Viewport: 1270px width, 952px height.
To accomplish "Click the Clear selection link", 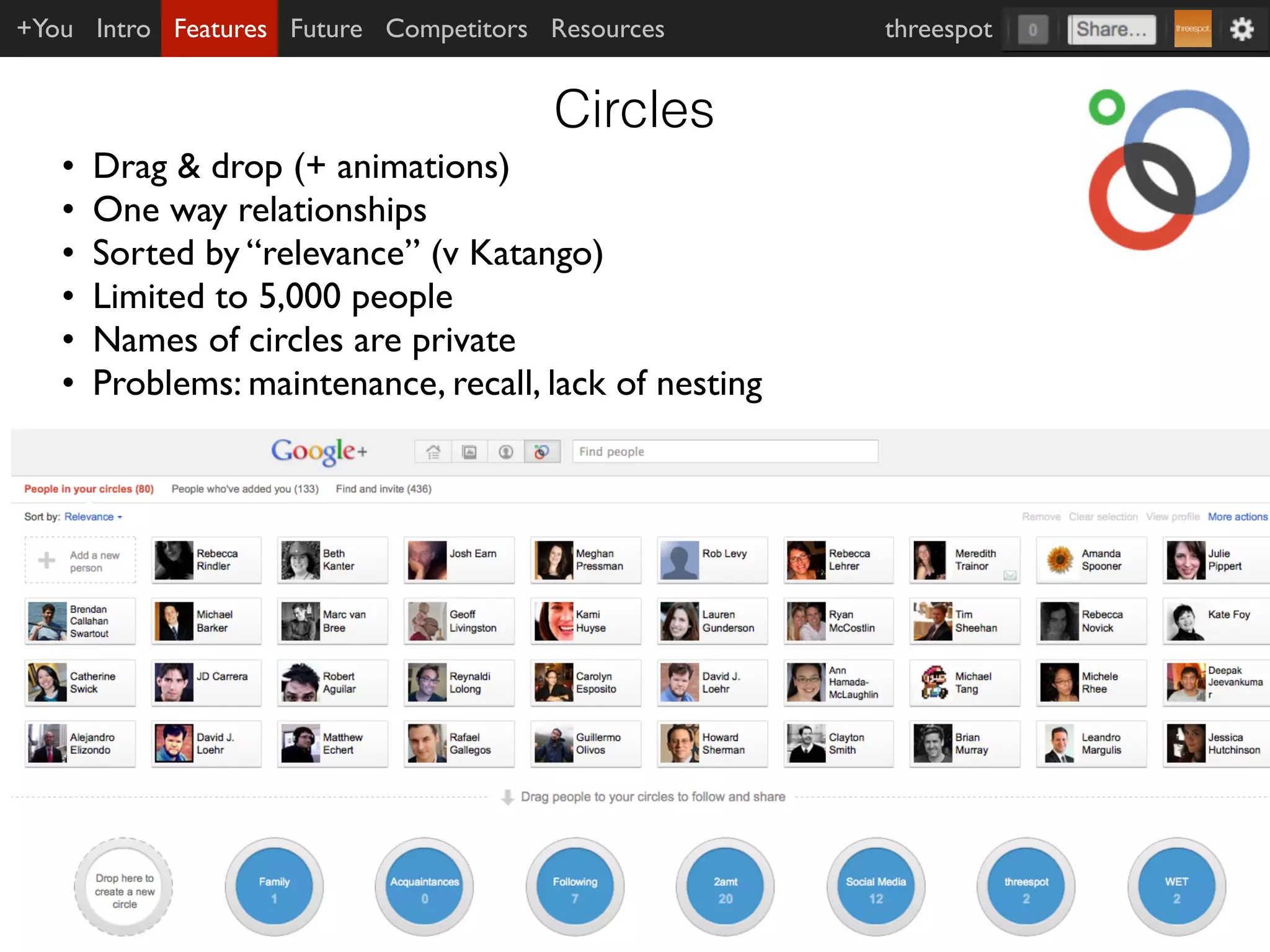I will [x=1103, y=517].
